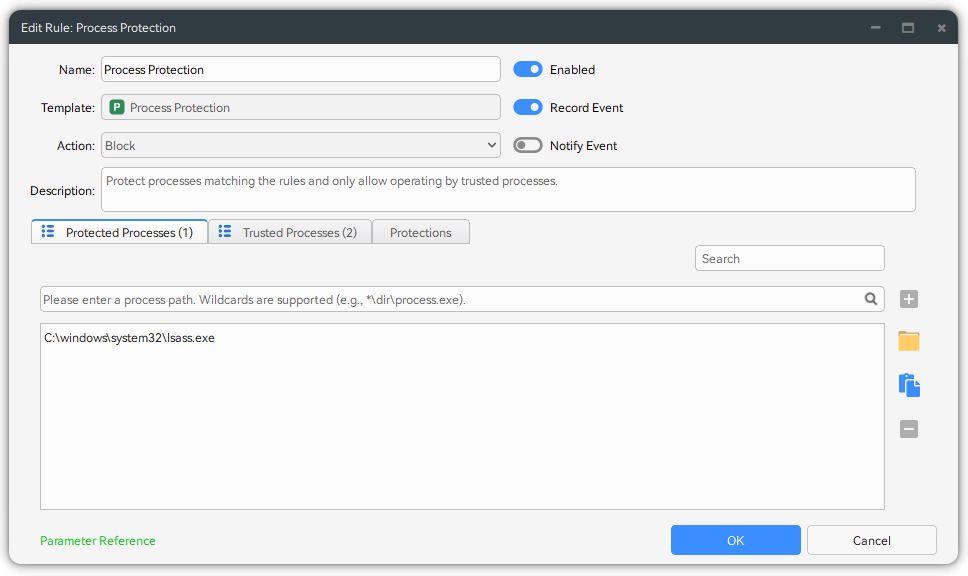Image resolution: width=968 pixels, height=576 pixels.
Task: Minimize the Edit Rule window
Action: pos(875,28)
